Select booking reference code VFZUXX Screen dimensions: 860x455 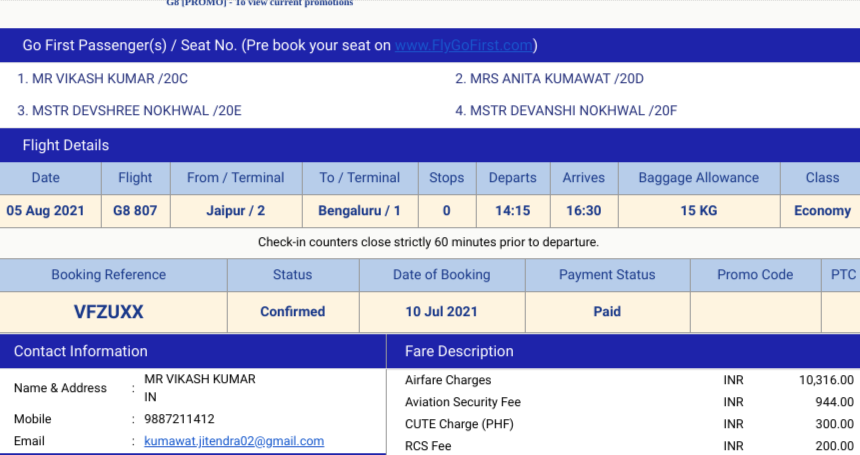click(x=108, y=312)
